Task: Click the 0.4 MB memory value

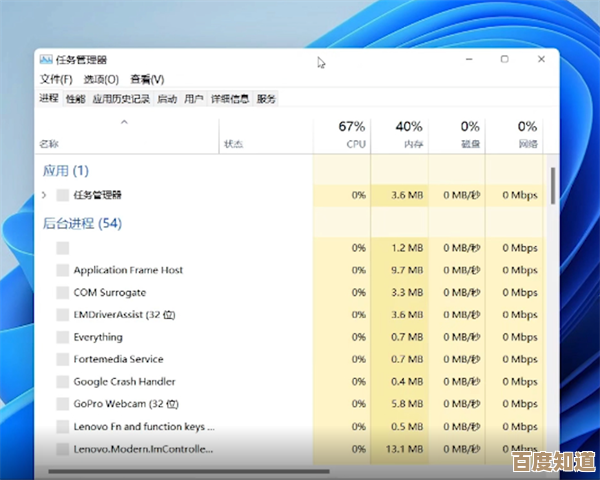Action: (407, 382)
